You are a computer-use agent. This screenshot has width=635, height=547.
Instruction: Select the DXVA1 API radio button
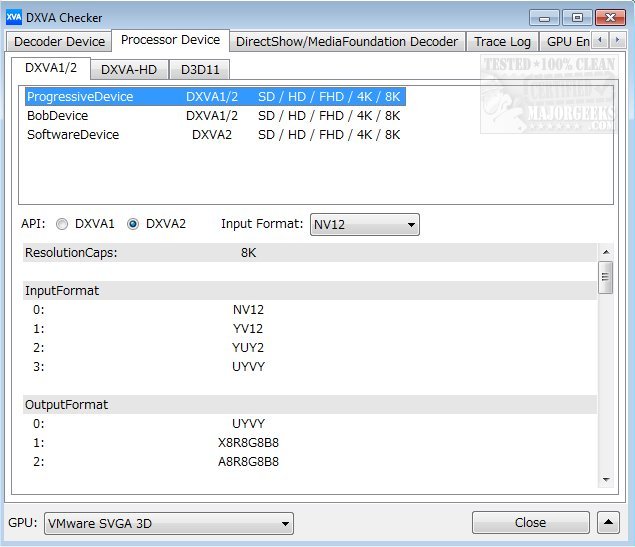click(x=62, y=224)
